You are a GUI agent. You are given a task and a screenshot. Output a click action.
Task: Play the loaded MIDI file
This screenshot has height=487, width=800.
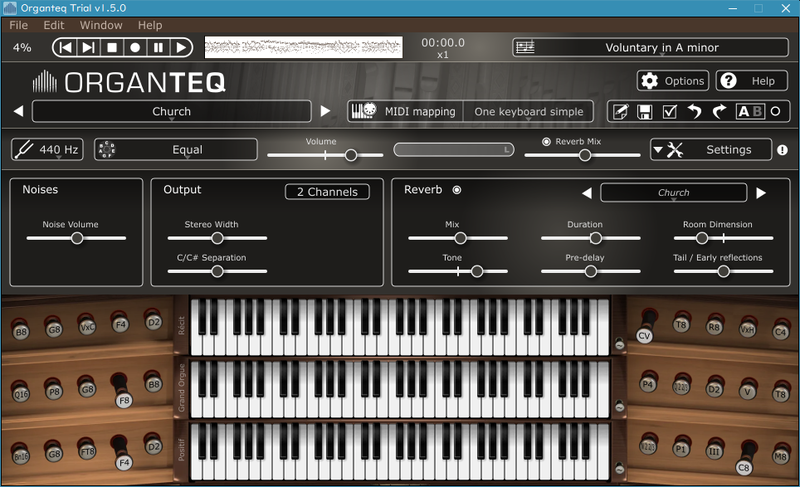pyautogui.click(x=181, y=47)
